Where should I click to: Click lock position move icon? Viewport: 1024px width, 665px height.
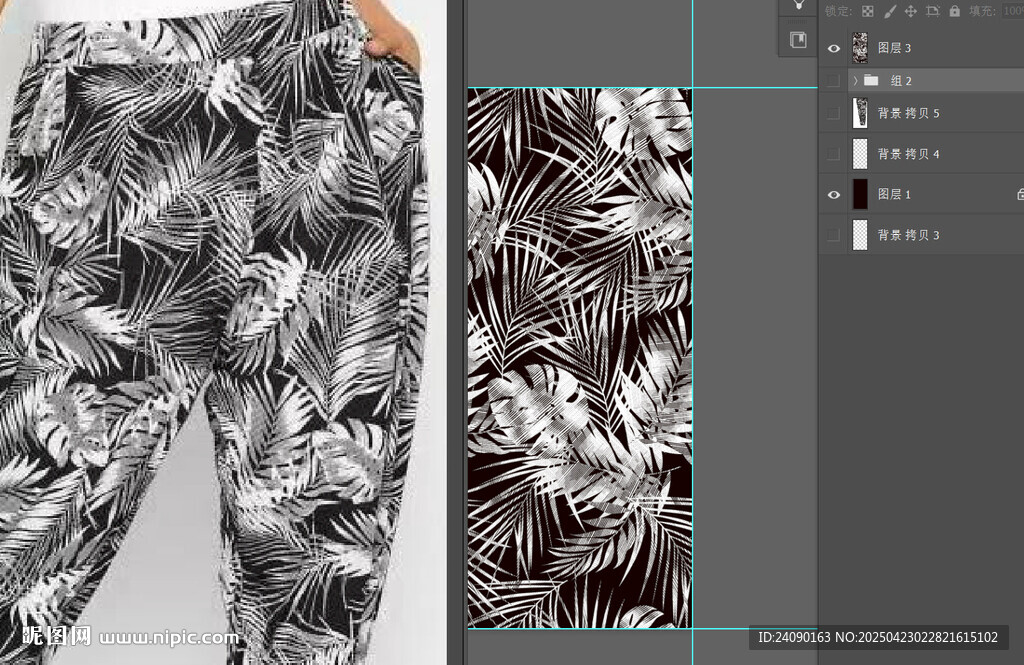click(910, 11)
